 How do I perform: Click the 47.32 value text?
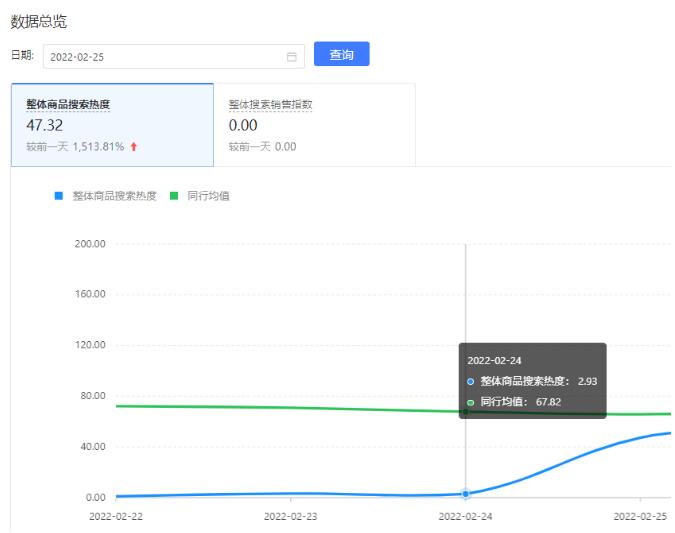coord(45,125)
